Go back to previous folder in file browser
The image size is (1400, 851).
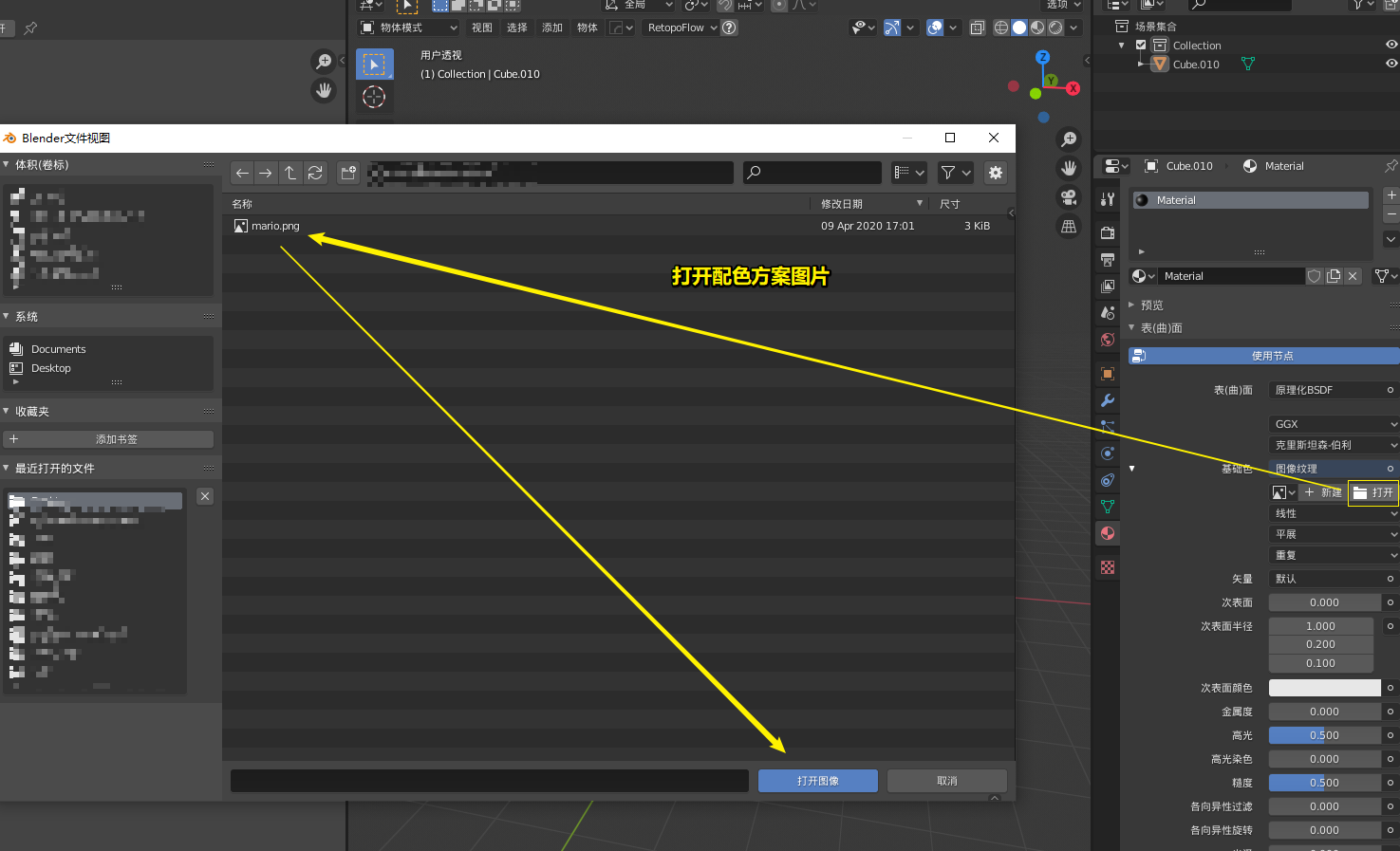[x=242, y=173]
